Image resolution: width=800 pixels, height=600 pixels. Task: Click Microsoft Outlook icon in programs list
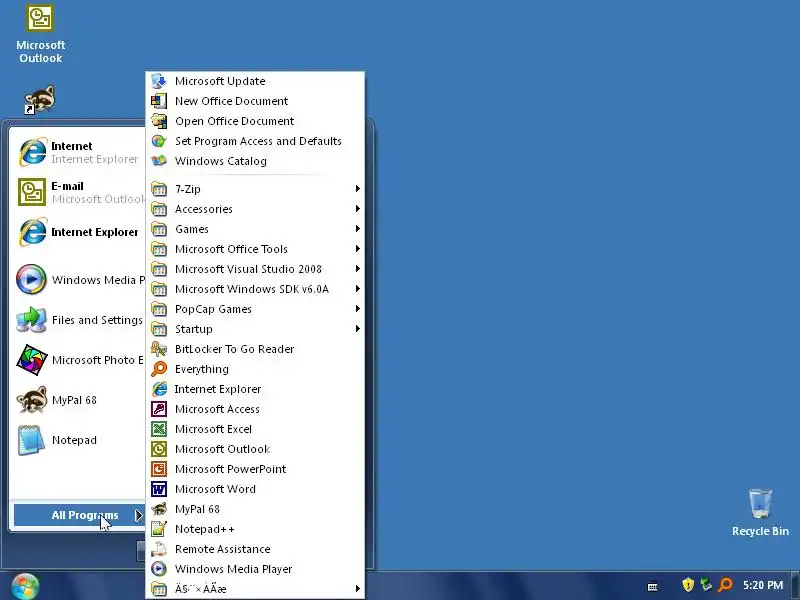click(159, 449)
